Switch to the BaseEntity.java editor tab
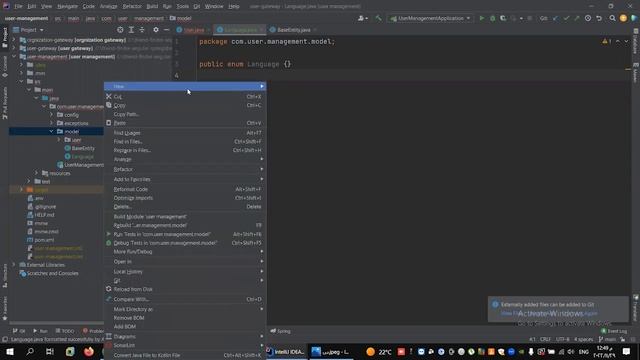Viewport: 640px width, 360px height. pyautogui.click(x=293, y=30)
